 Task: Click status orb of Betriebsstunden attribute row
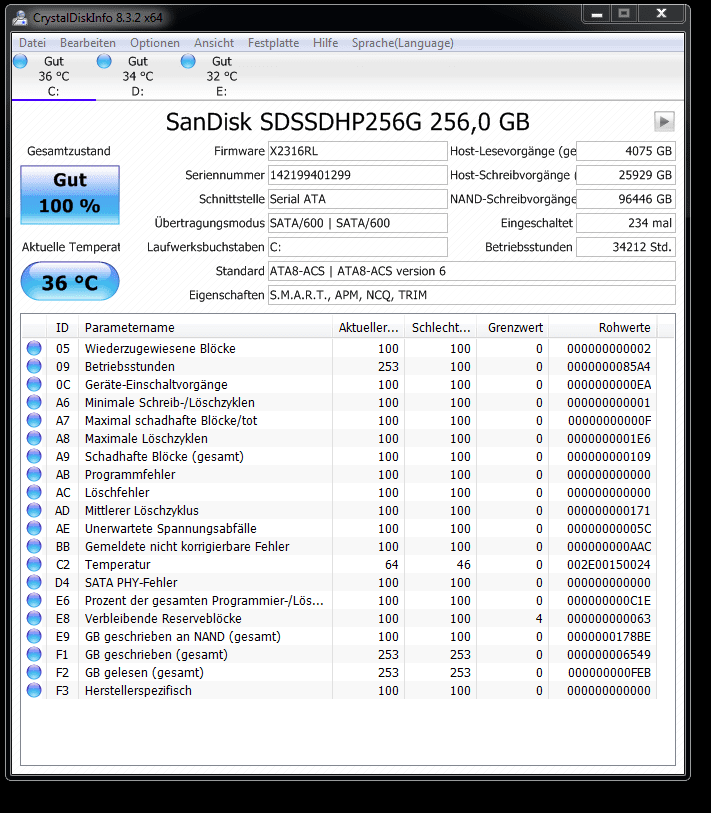pyautogui.click(x=34, y=366)
